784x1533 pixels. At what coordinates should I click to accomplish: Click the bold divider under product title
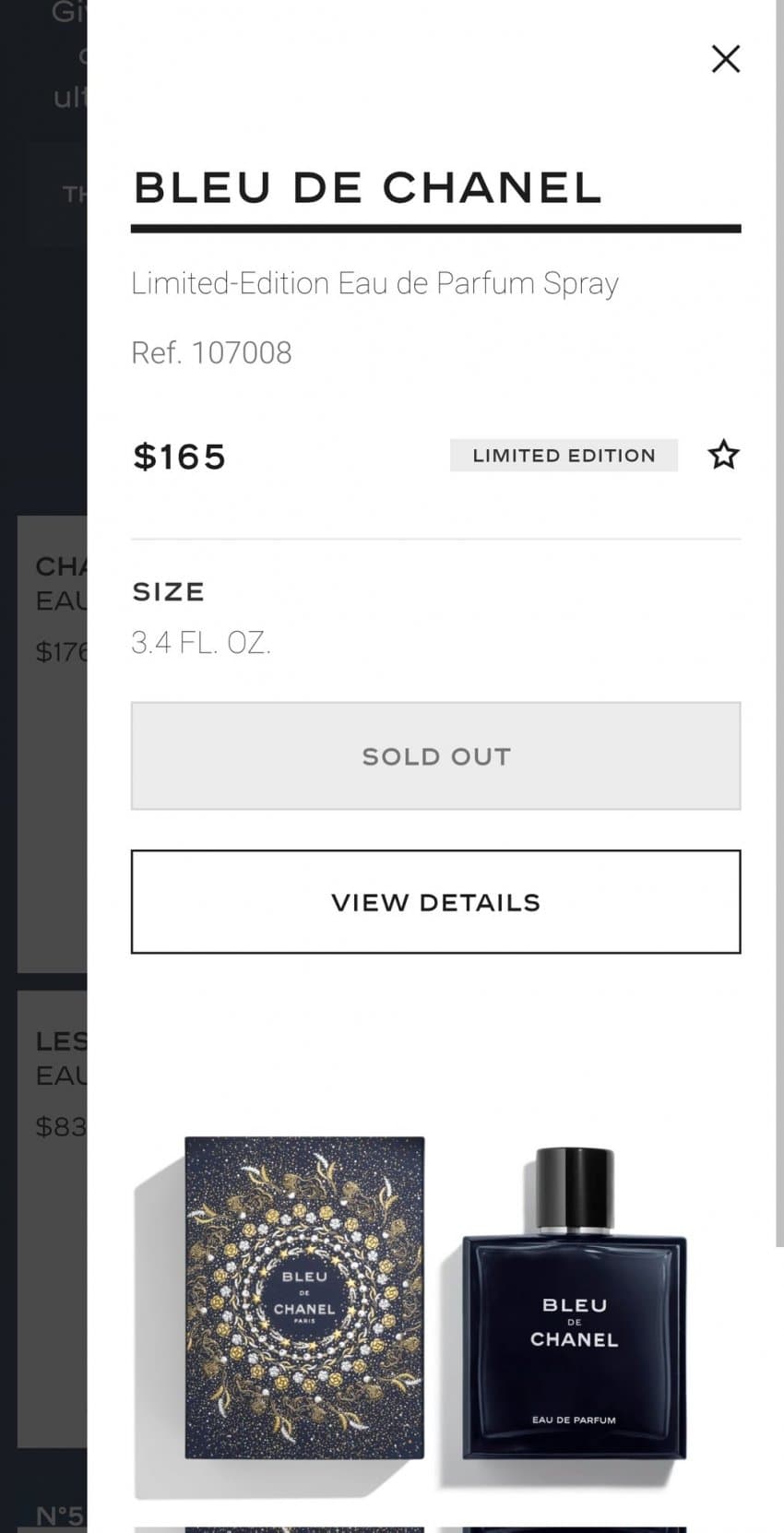435,228
